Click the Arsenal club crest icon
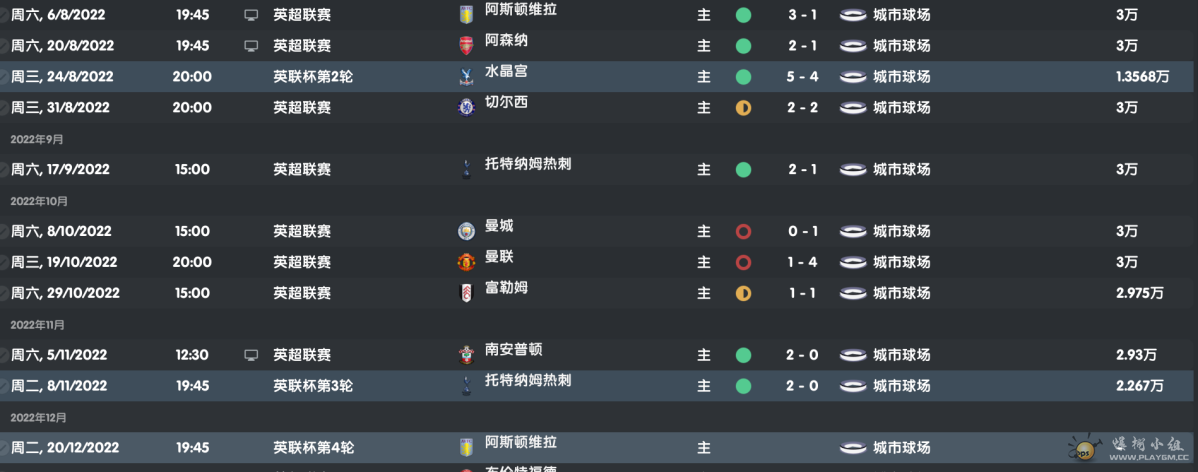Screen dimensions: 1198x472 coord(465,46)
